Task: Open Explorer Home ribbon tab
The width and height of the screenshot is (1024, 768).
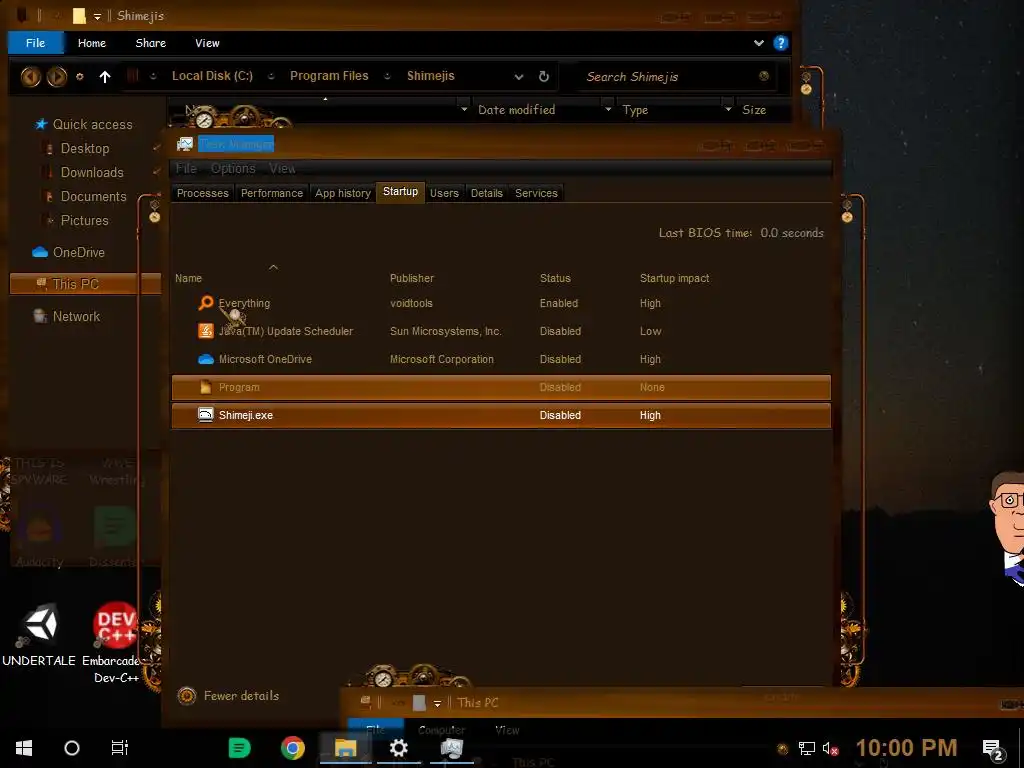Action: (x=91, y=43)
